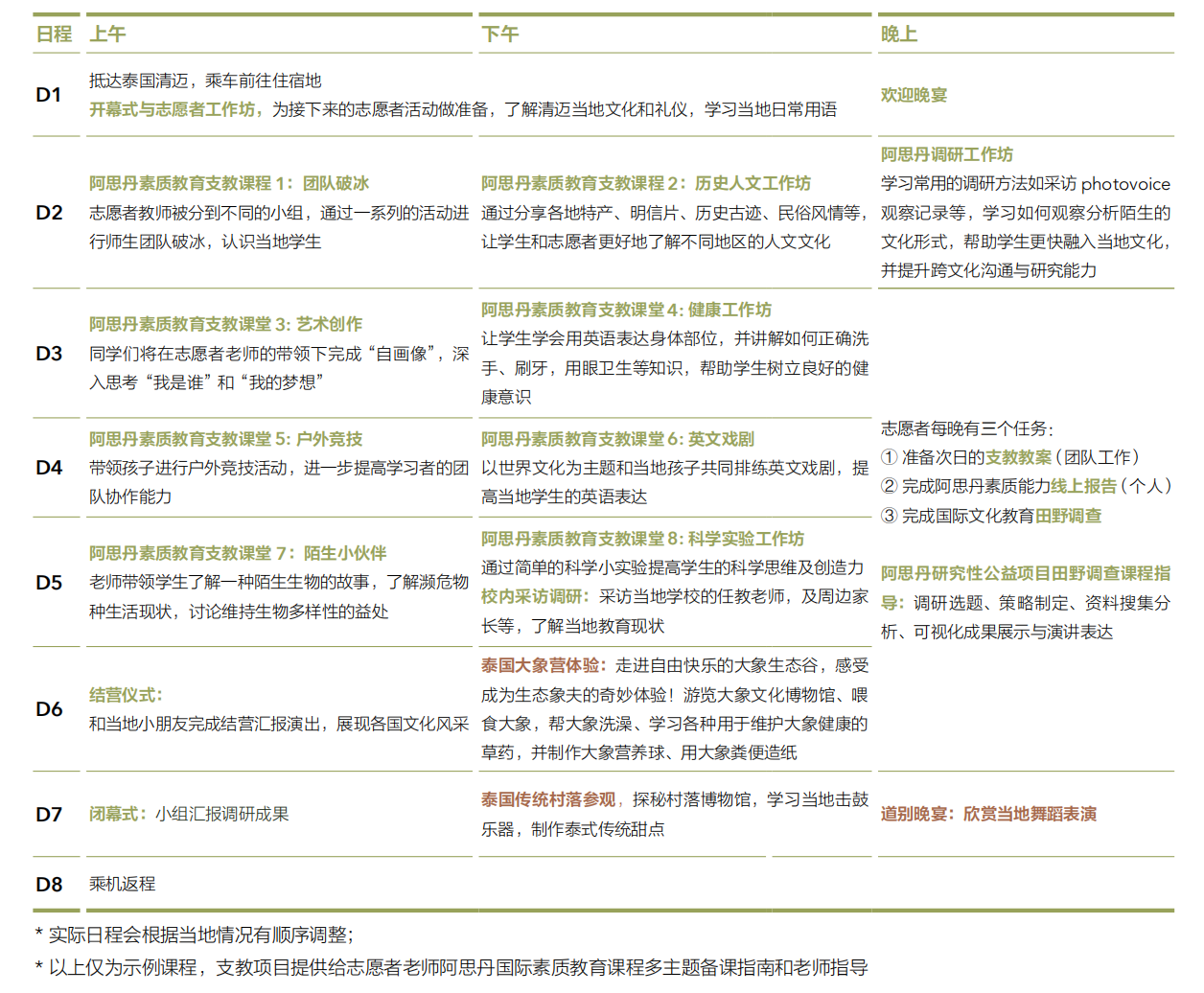Click 泰国大象营体验 heading
This screenshot has width=1204, height=993.
tap(544, 665)
